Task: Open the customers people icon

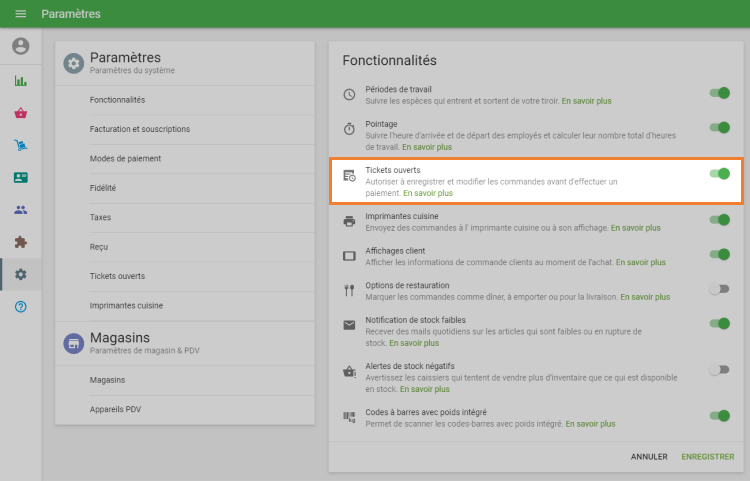Action: click(21, 210)
